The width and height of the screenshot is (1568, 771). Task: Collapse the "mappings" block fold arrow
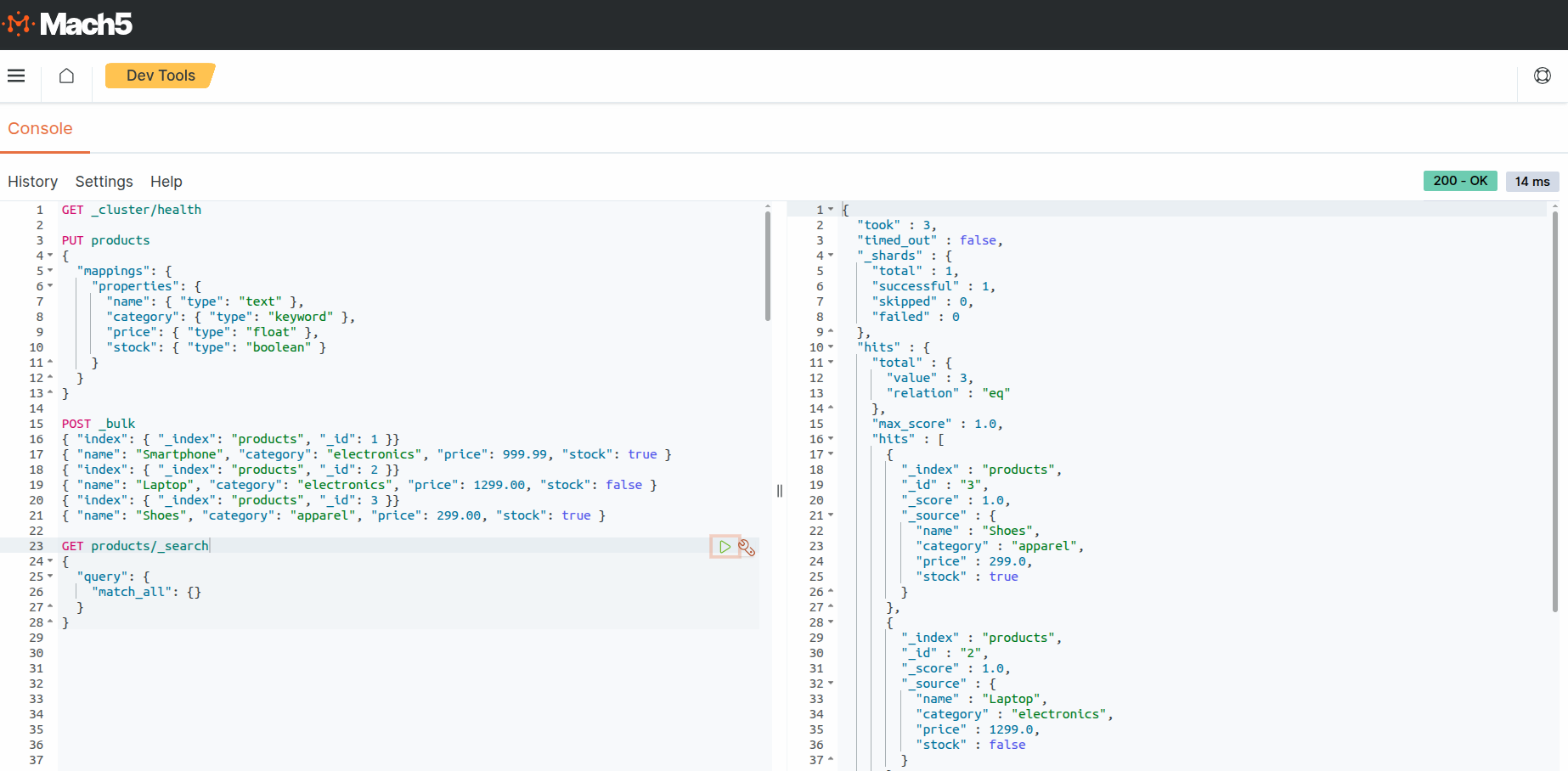[50, 271]
